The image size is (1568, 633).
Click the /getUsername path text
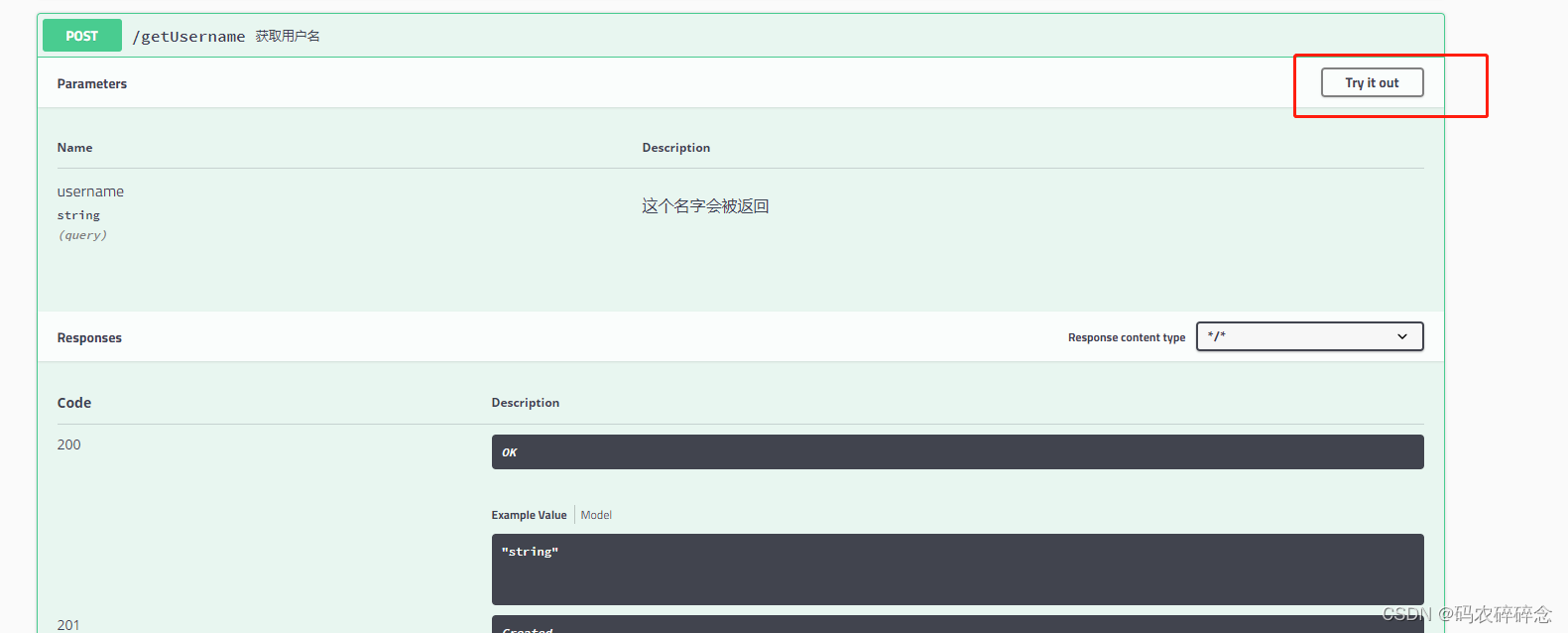[x=188, y=37]
